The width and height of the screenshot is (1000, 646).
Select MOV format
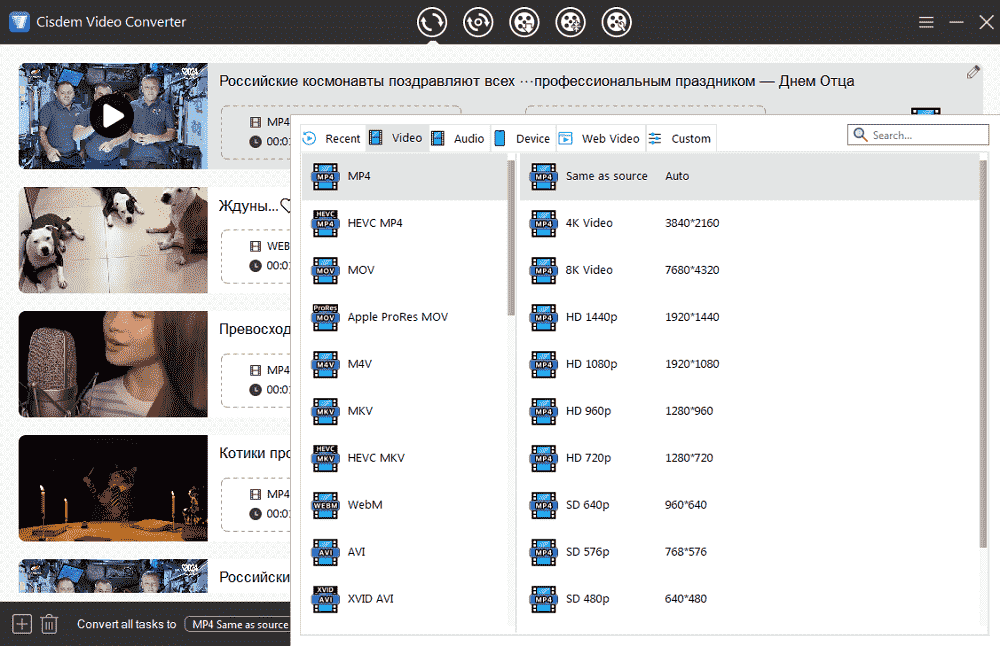pos(404,270)
